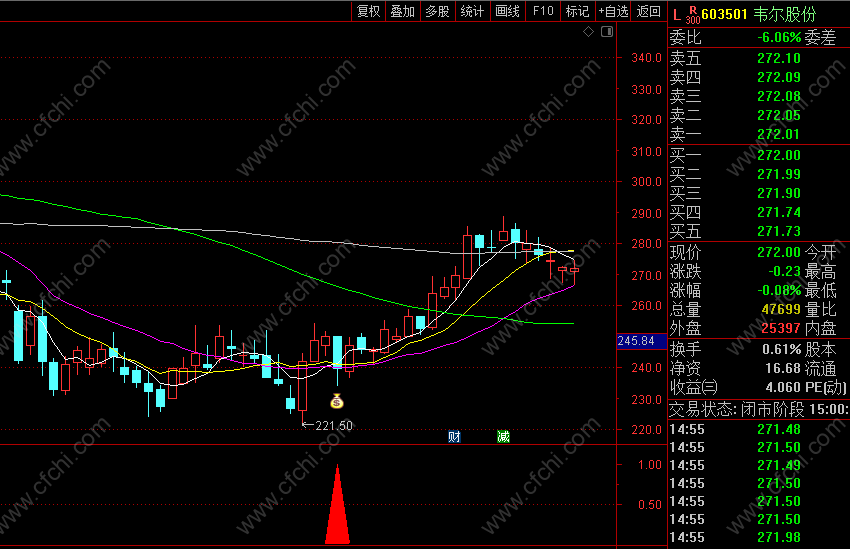The width and height of the screenshot is (850, 549).
Task: Select the 买五 price 271.73
Action: pos(778,231)
